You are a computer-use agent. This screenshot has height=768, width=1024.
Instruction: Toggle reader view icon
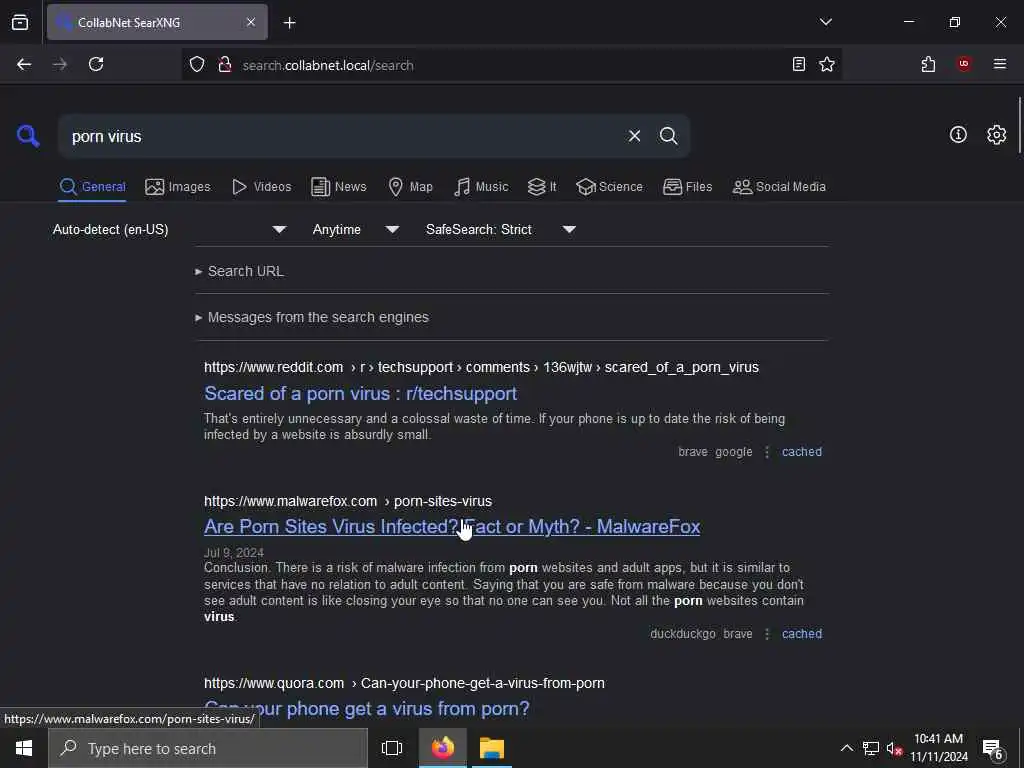click(799, 64)
